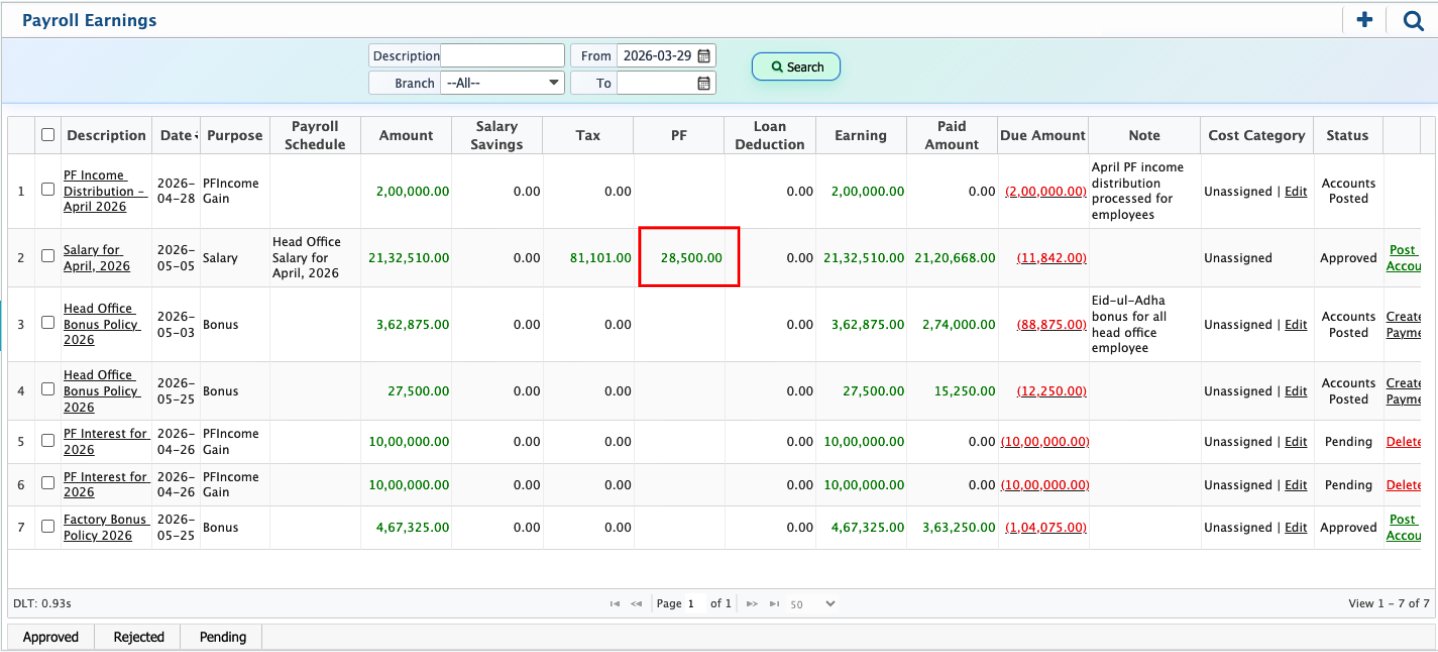This screenshot has width=1438, height=652.
Task: Click the magnifier icon at top right
Action: click(1412, 20)
